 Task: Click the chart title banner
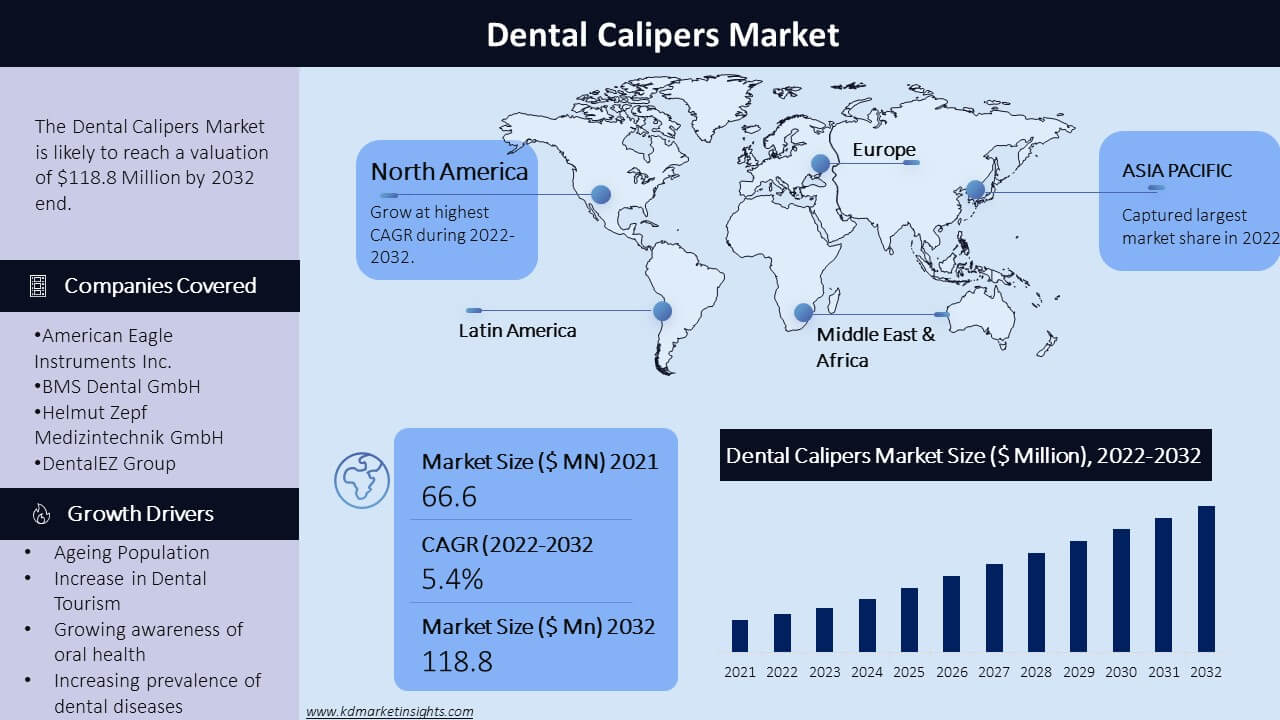(965, 455)
